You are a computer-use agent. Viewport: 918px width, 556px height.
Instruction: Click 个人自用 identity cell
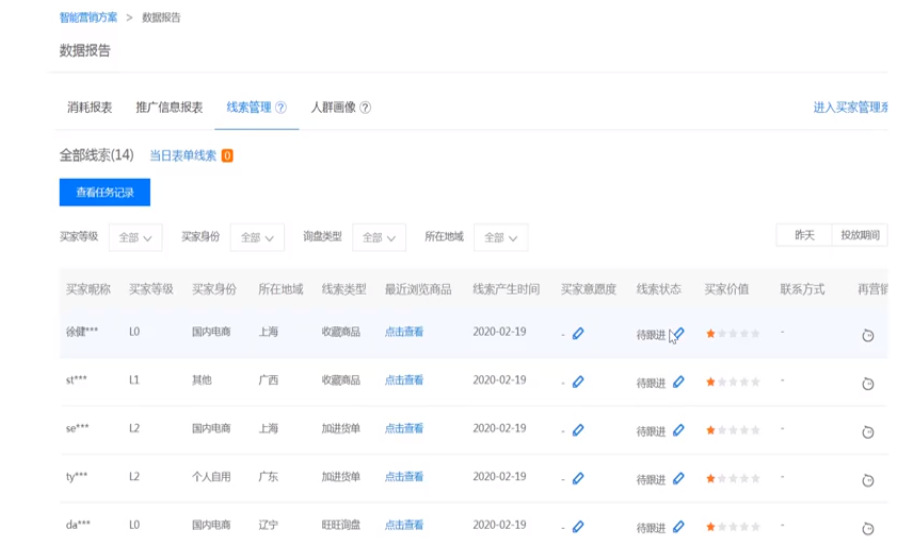[x=211, y=477]
